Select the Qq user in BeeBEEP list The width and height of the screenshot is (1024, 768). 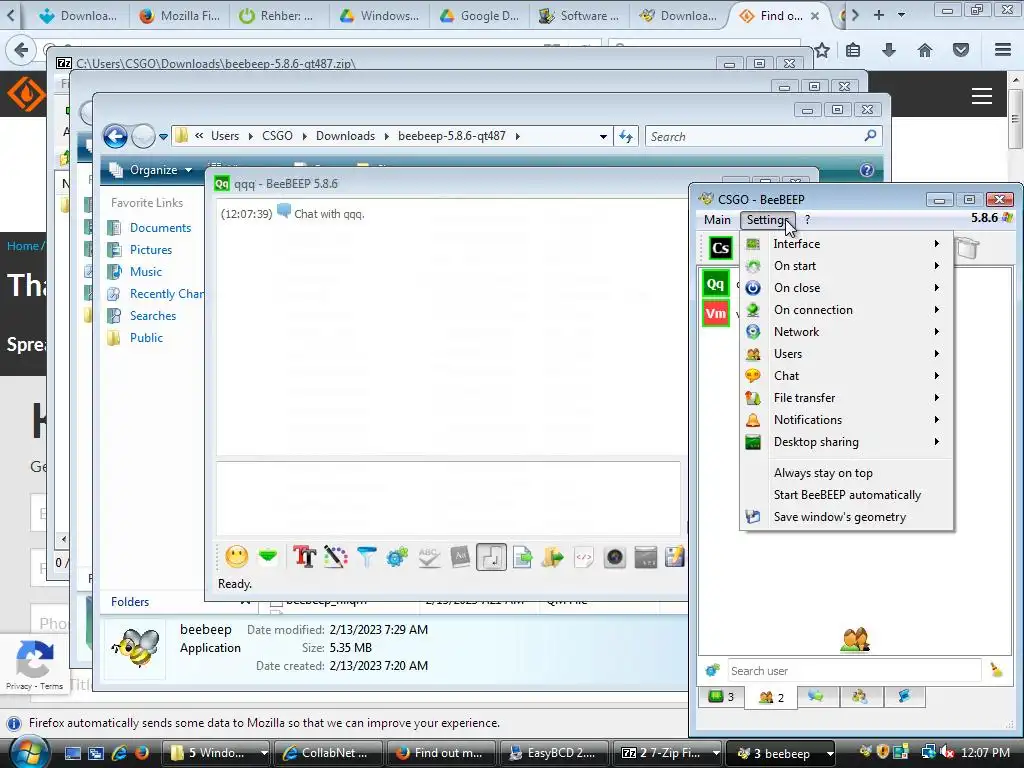pos(715,283)
